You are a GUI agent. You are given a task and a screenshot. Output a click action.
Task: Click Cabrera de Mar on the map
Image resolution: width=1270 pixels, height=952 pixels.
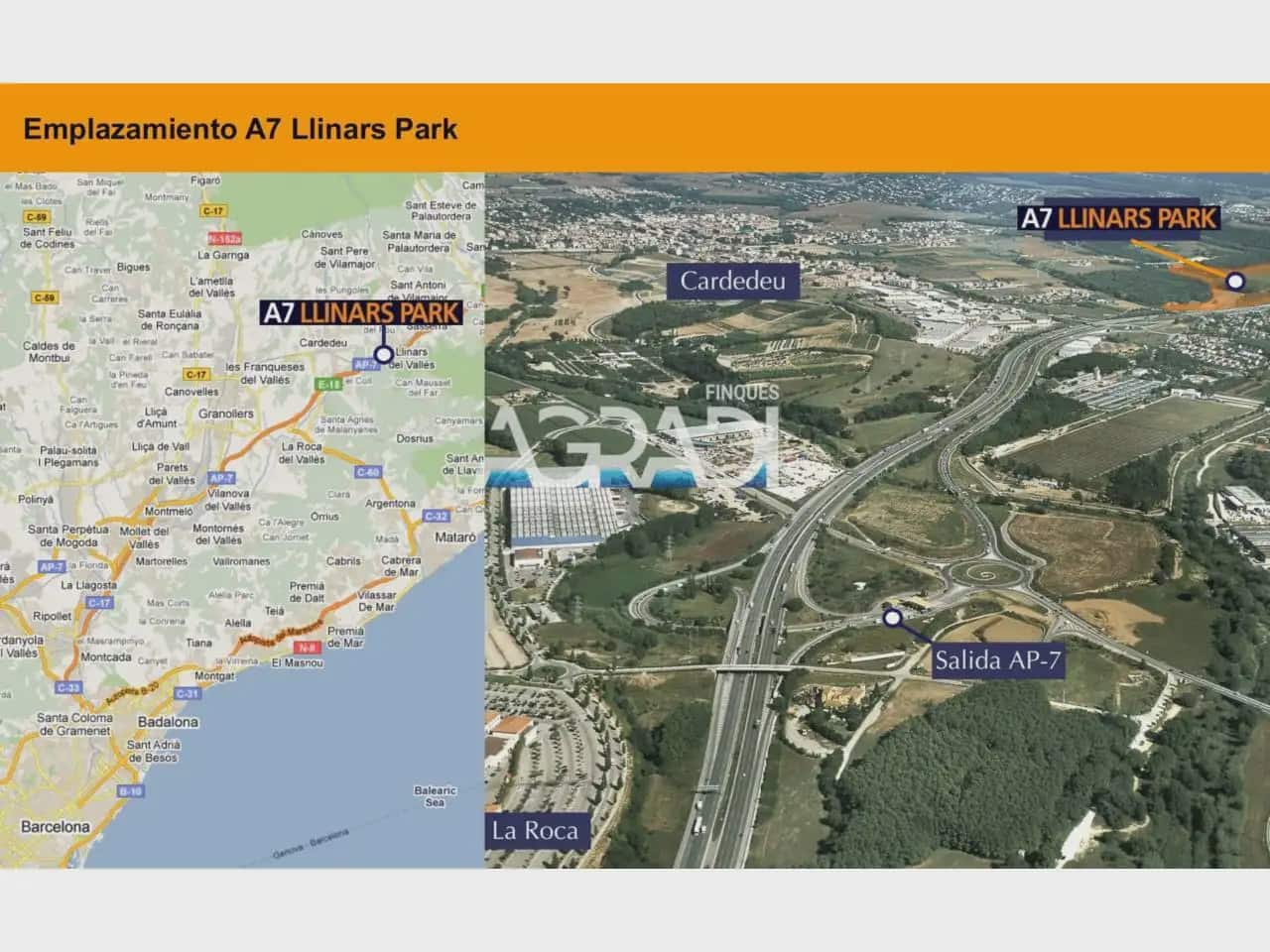(401, 566)
